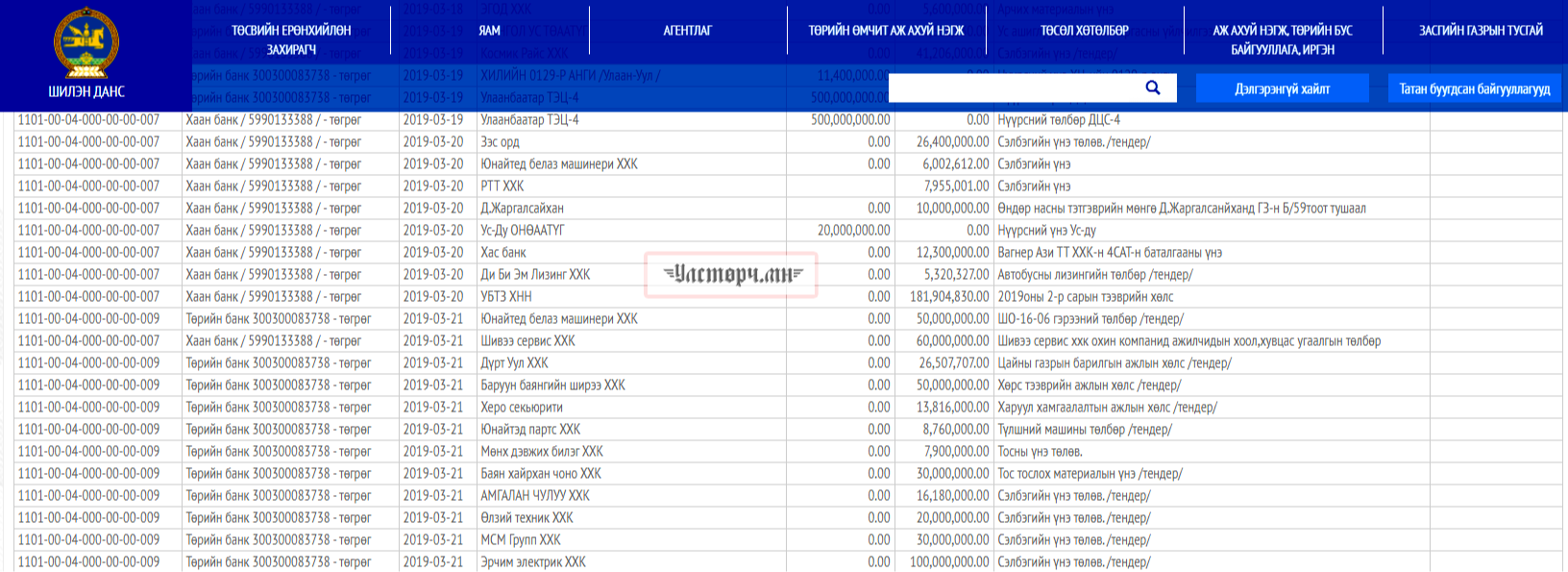
Task: Open Төсвийн ерөнхийлөн захирагч menu
Action: click(291, 39)
